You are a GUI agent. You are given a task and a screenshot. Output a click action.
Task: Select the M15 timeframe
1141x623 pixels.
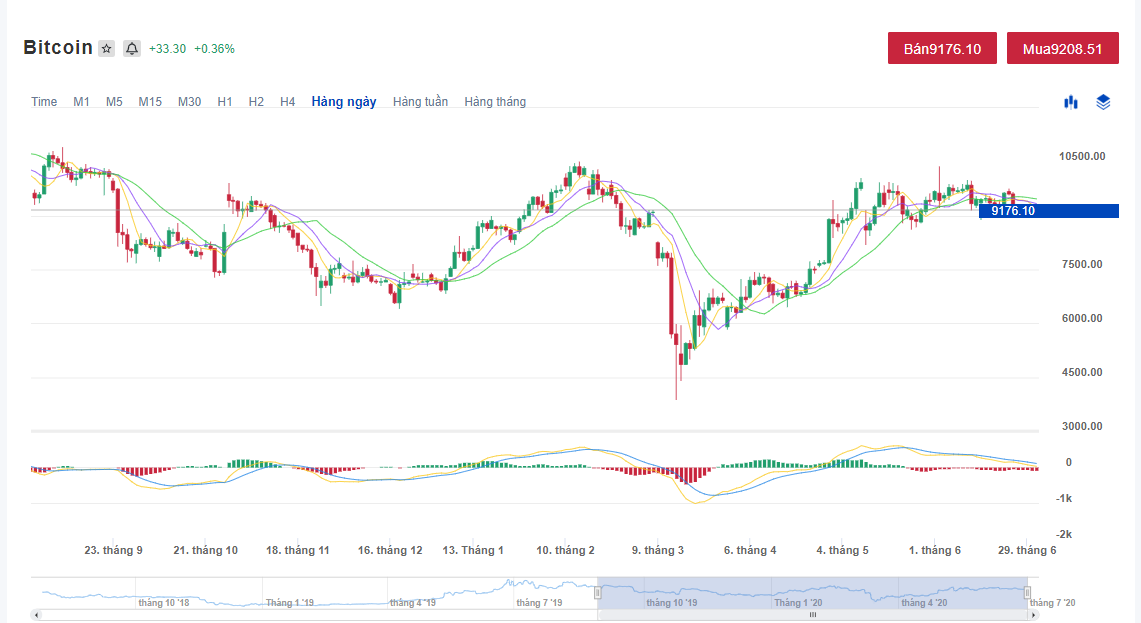coord(150,102)
